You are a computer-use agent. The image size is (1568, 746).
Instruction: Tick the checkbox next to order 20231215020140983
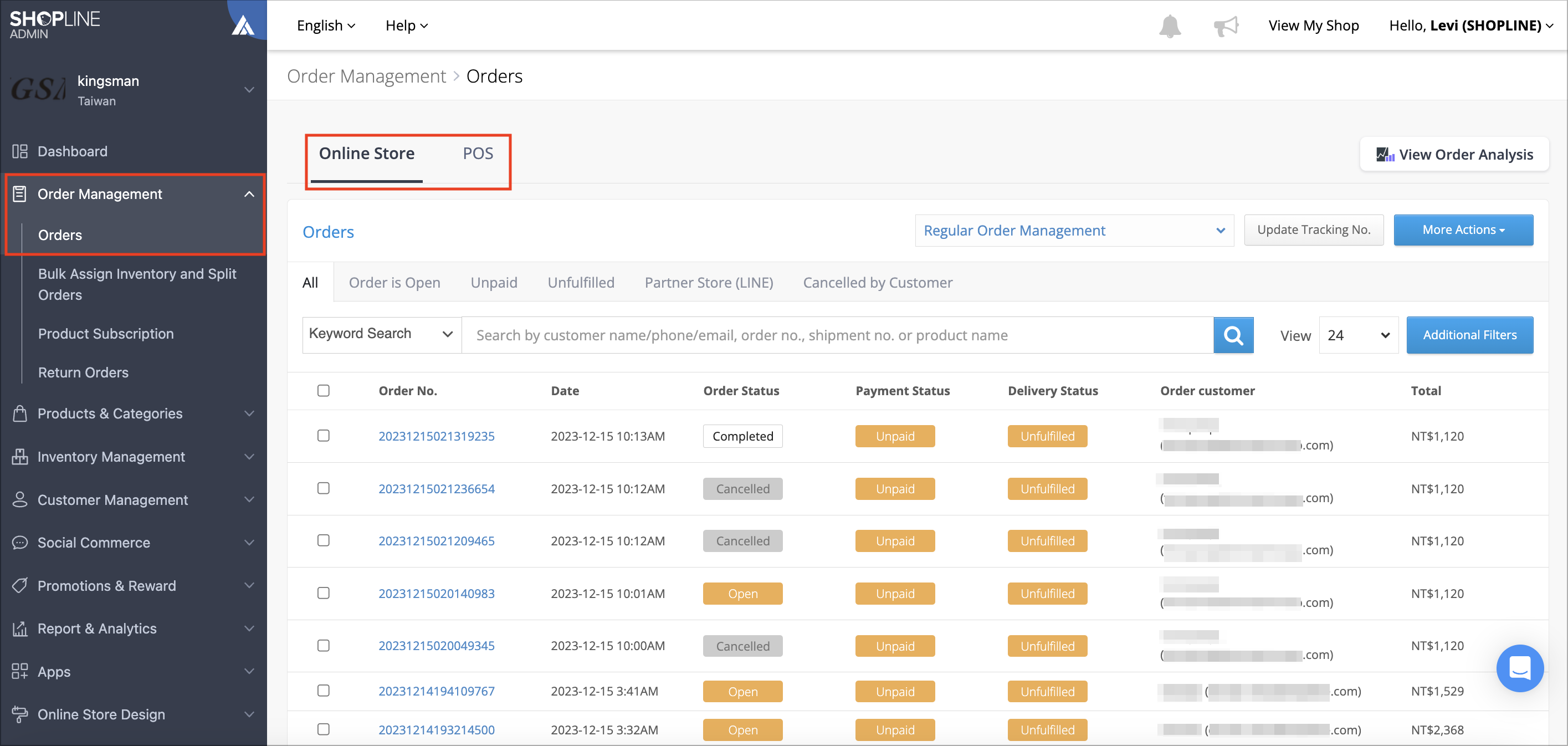coord(323,593)
